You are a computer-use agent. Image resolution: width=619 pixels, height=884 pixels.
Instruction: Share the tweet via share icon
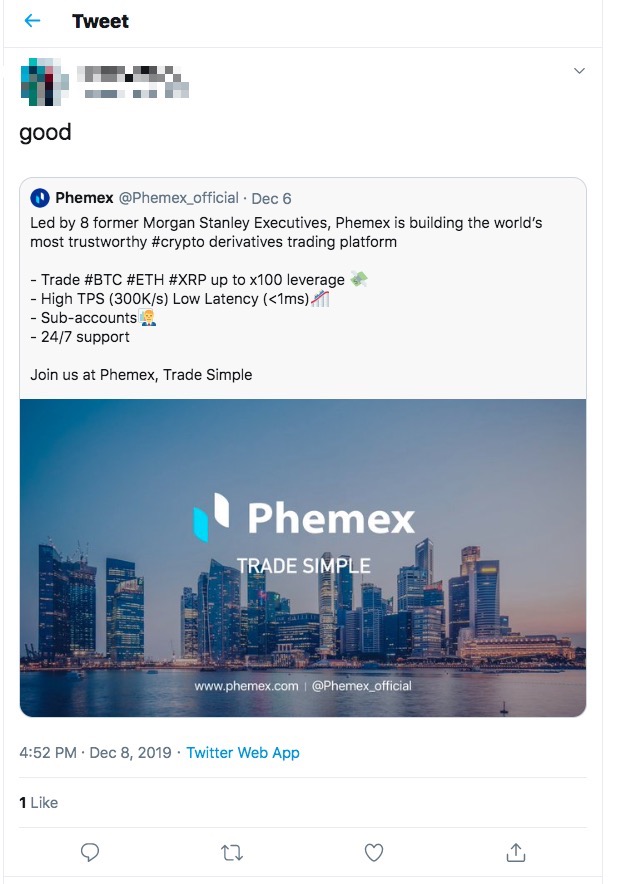coord(516,852)
